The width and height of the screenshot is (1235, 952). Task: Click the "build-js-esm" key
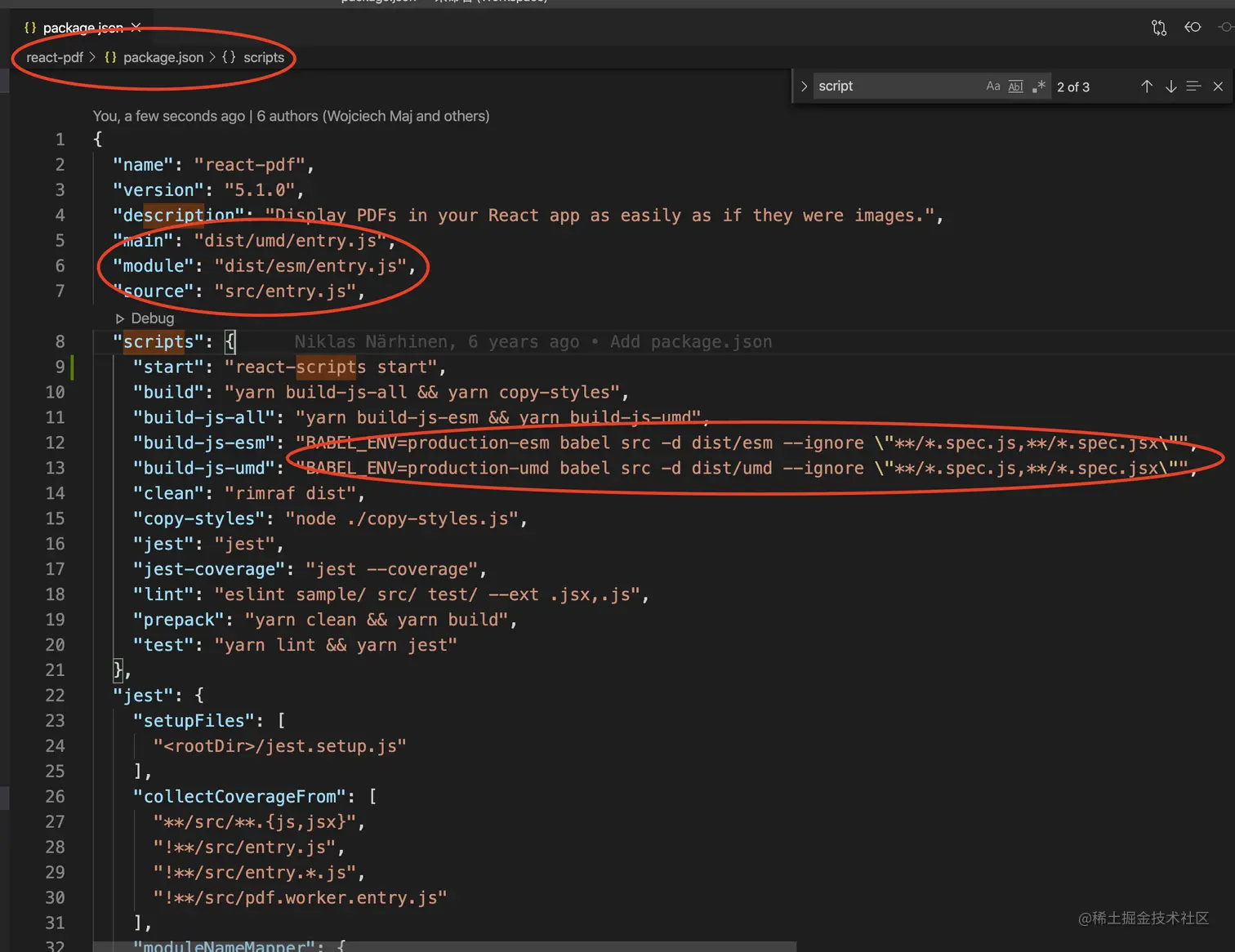point(204,443)
